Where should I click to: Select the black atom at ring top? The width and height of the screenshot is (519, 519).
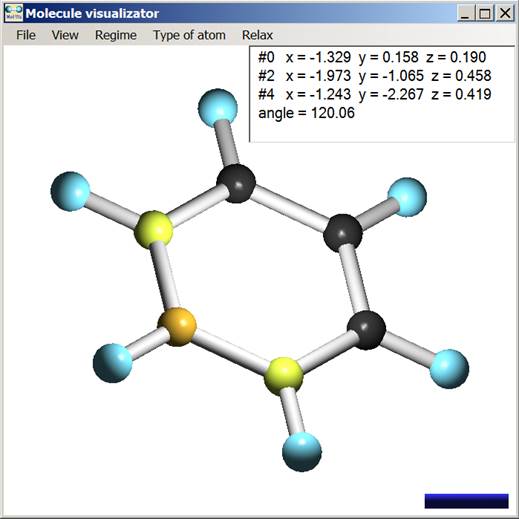(x=236, y=183)
